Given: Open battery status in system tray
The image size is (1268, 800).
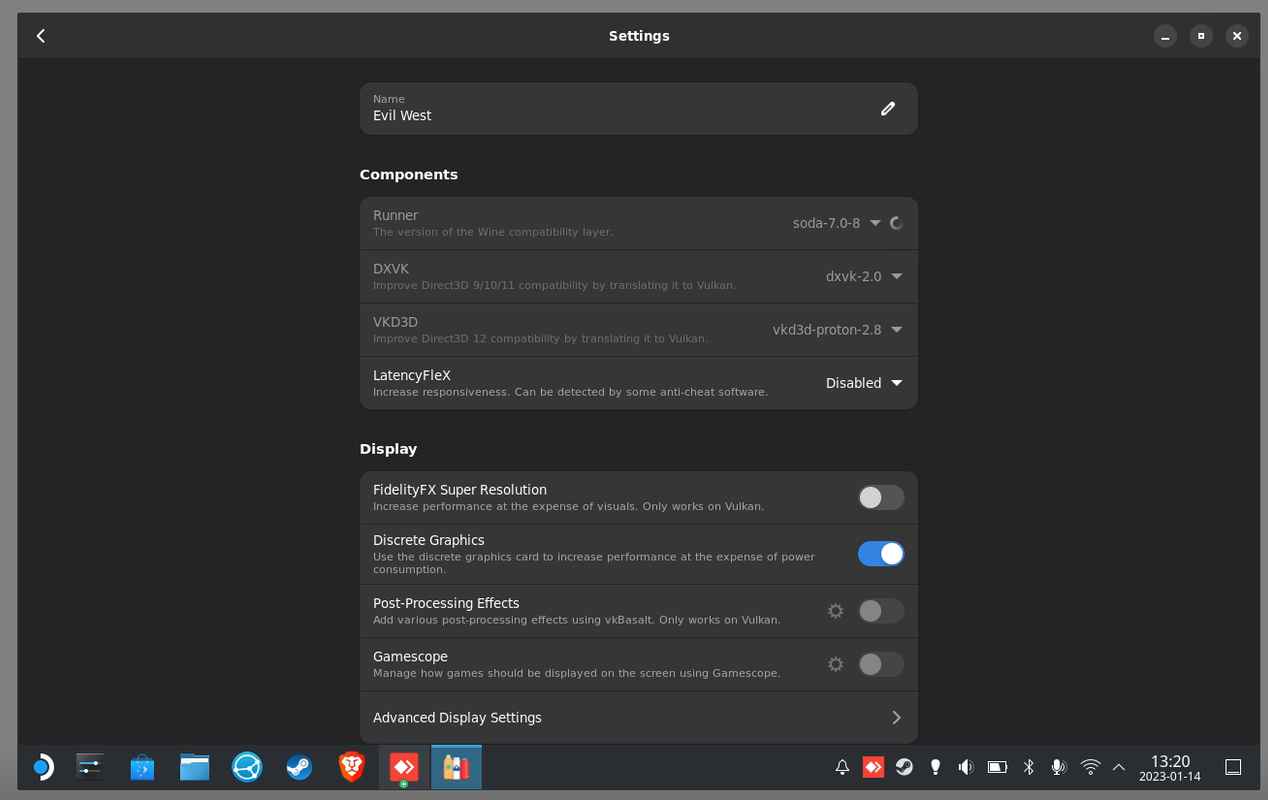Looking at the screenshot, I should click(997, 767).
